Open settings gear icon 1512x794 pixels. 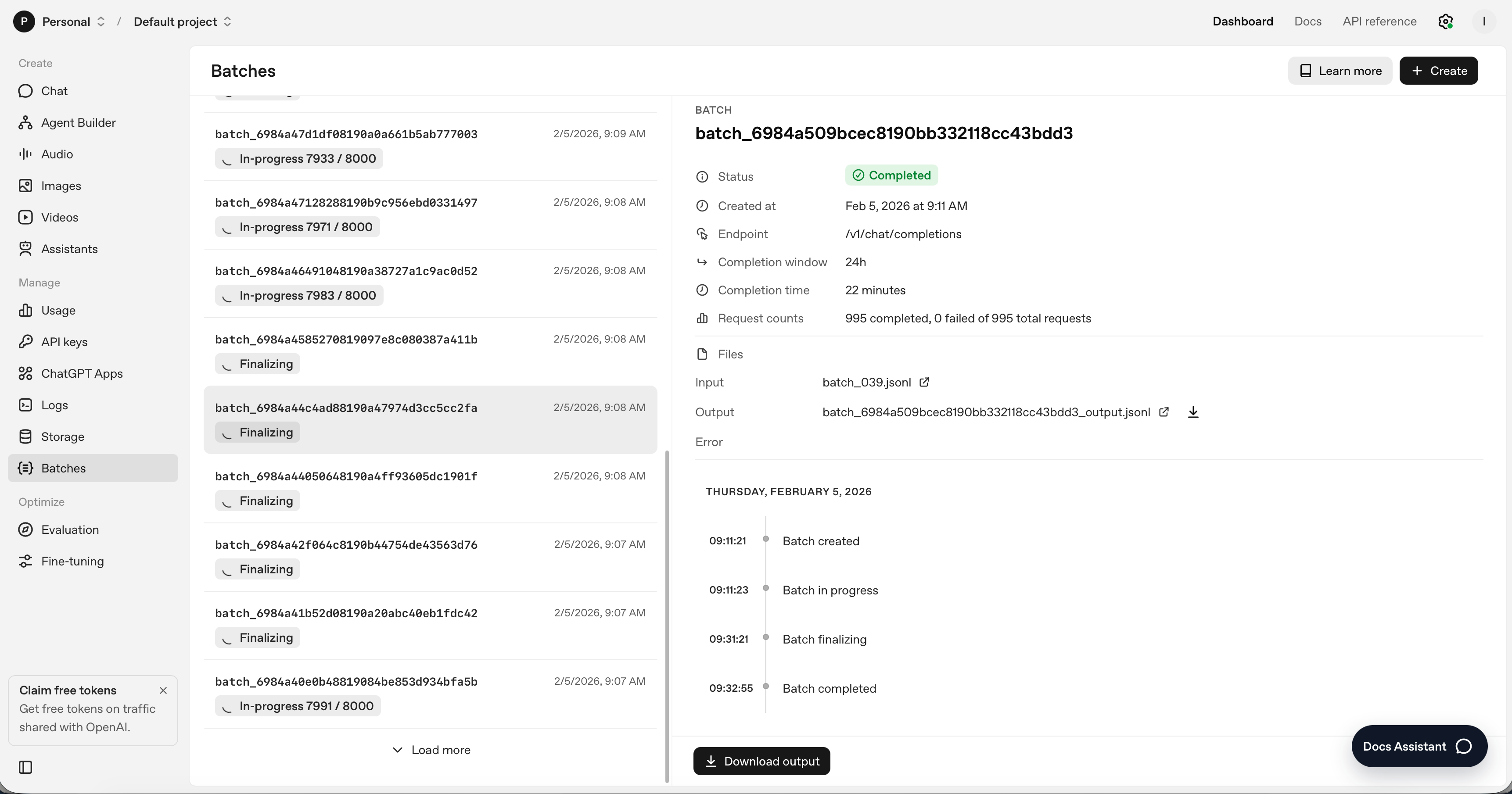click(x=1445, y=21)
